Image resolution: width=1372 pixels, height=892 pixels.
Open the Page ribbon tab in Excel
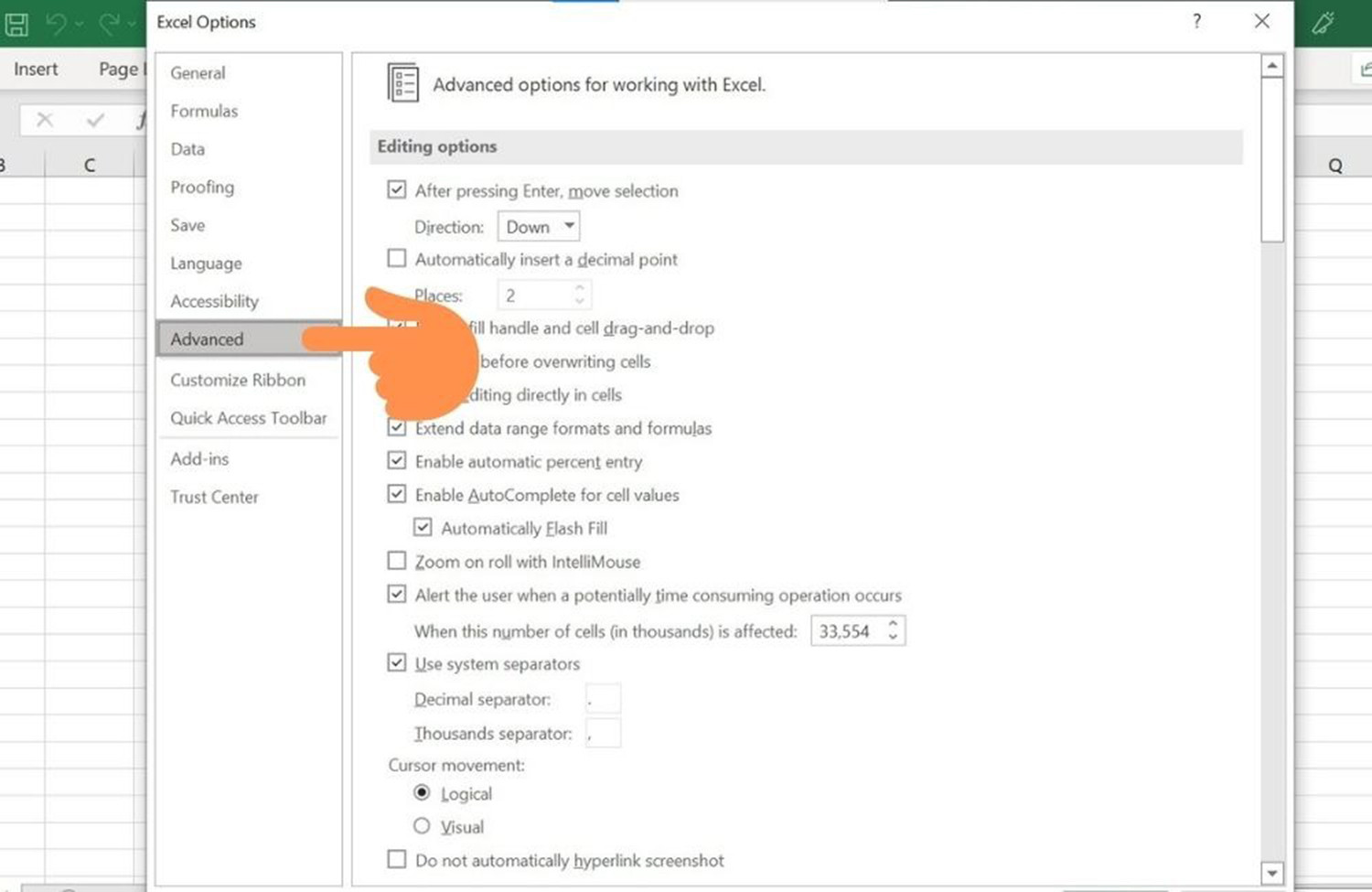pos(120,70)
